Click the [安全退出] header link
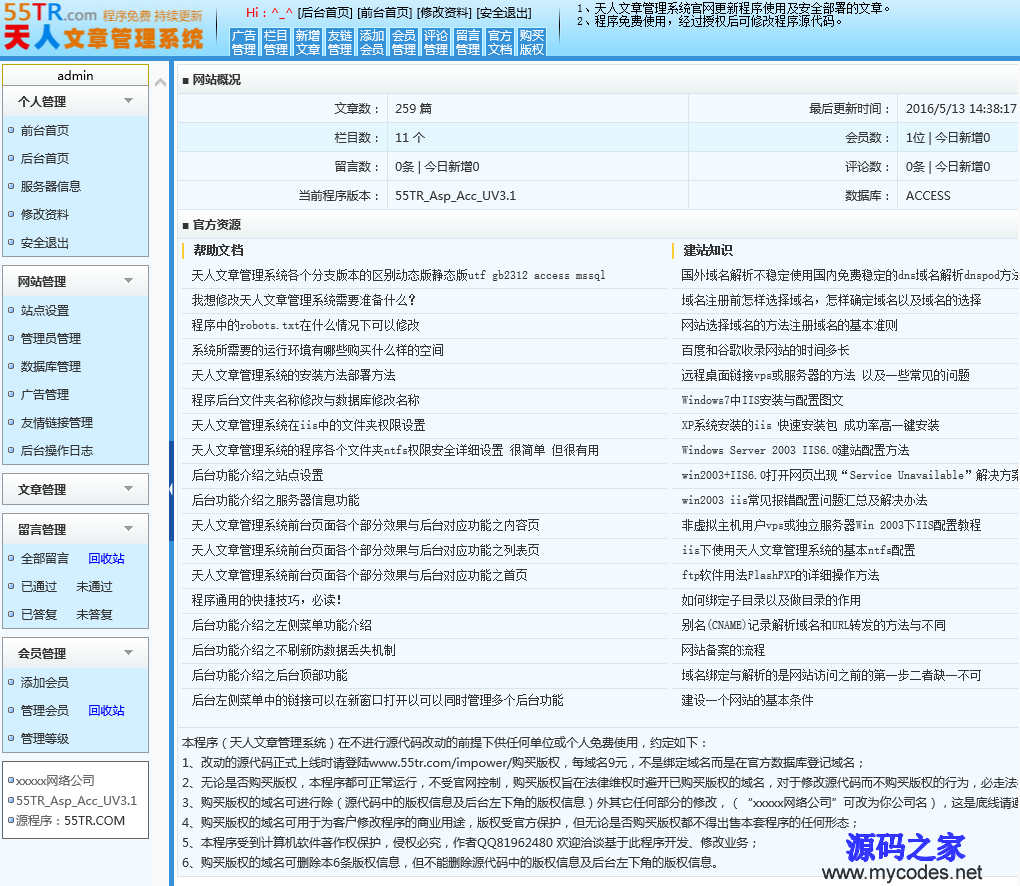Screen dimensions: 1020x886 coord(504,12)
